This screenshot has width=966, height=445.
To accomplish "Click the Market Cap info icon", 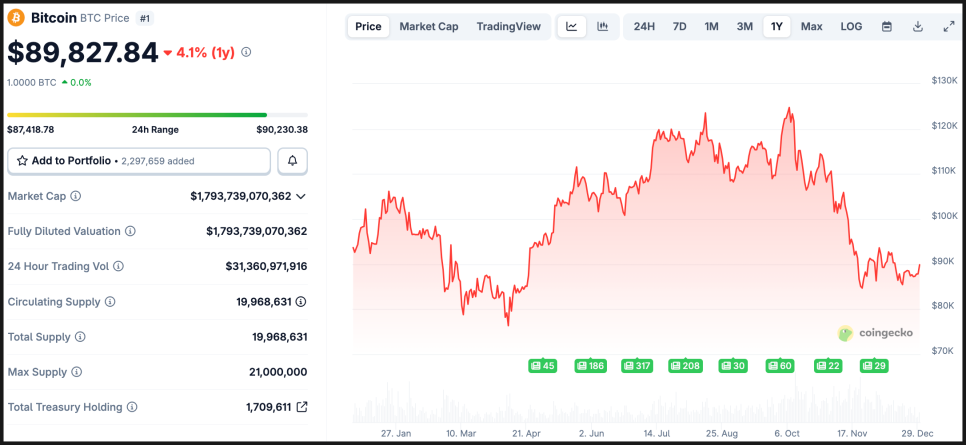I will click(76, 196).
